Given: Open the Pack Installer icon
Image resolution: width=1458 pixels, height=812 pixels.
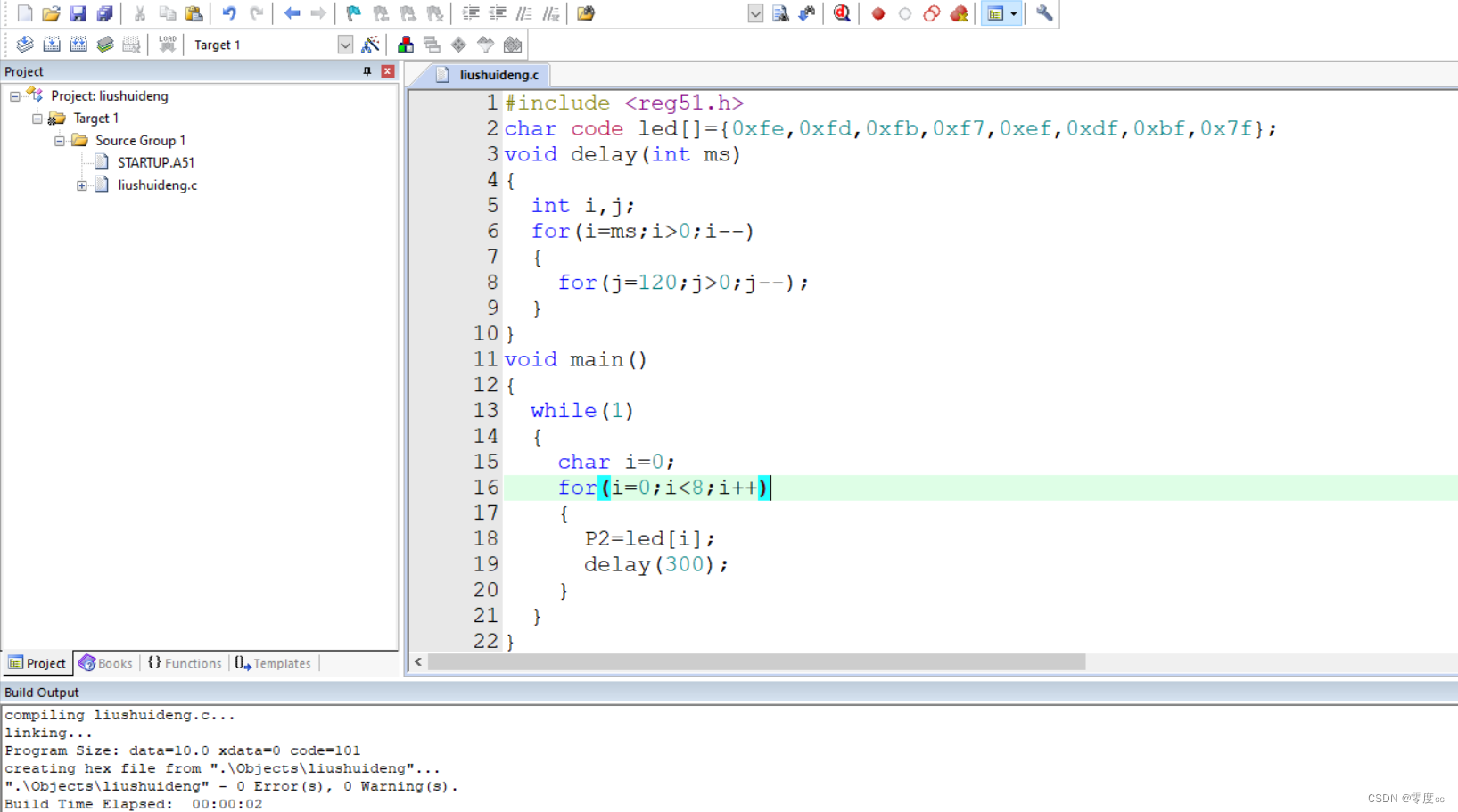Looking at the screenshot, I should pyautogui.click(x=513, y=45).
